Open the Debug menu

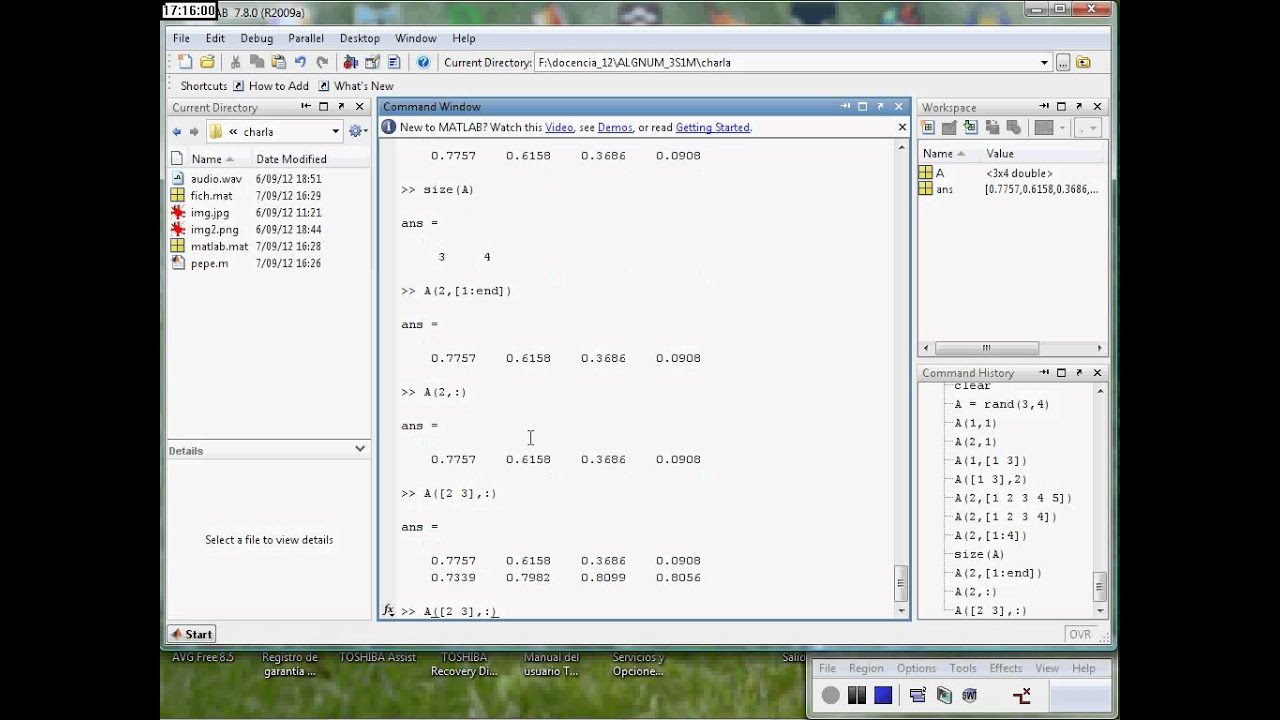point(256,38)
